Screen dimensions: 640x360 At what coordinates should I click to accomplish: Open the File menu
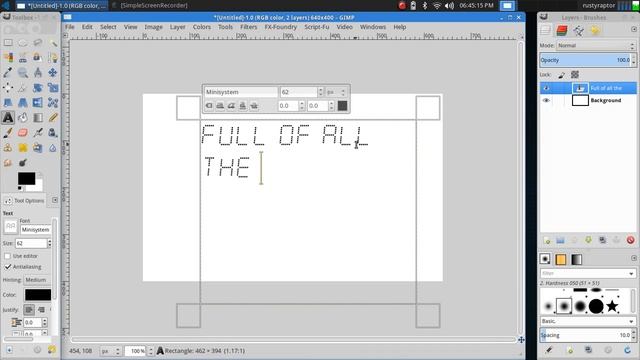pos(70,27)
